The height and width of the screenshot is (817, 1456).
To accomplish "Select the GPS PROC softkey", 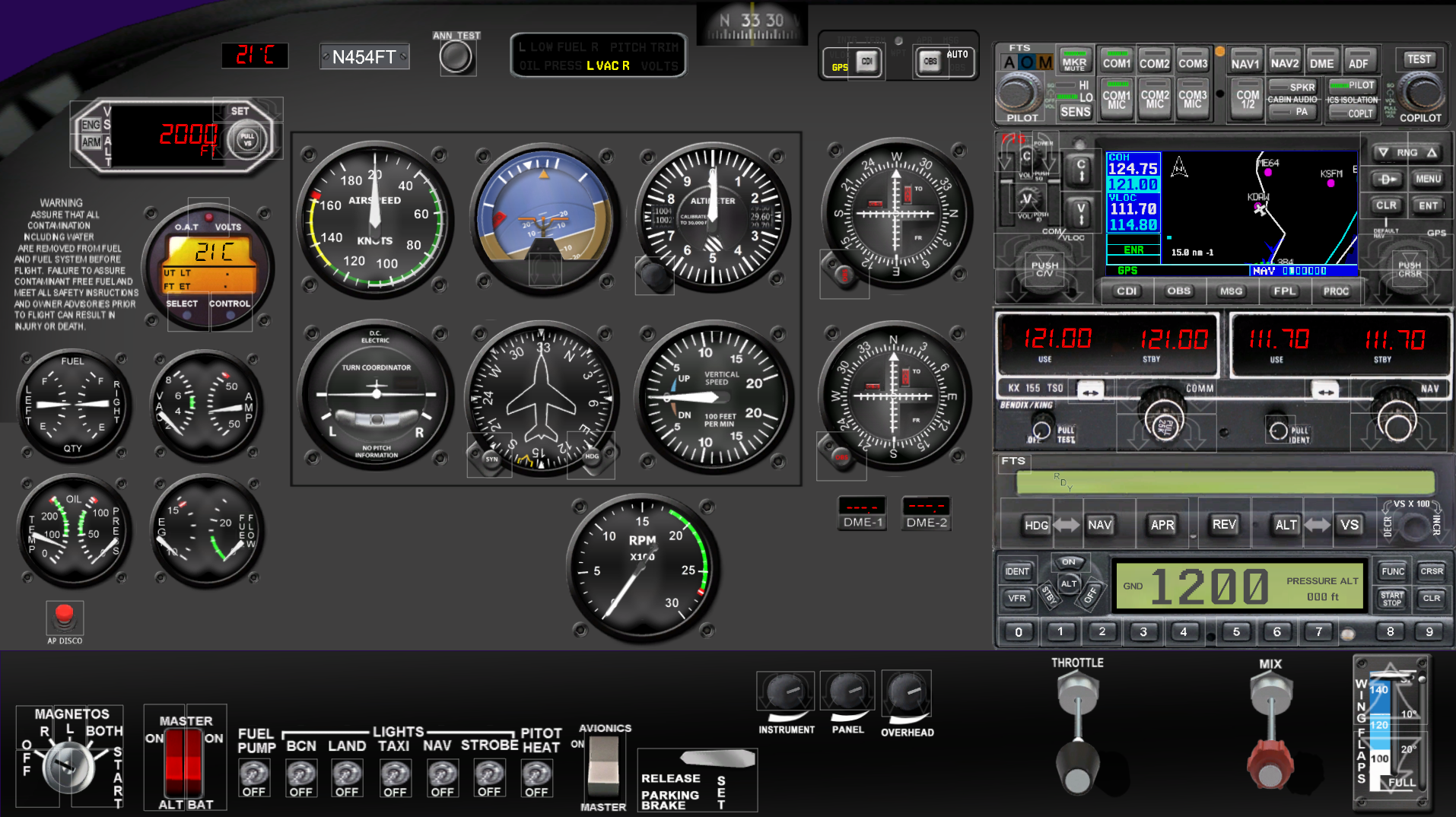I will pos(1336,291).
